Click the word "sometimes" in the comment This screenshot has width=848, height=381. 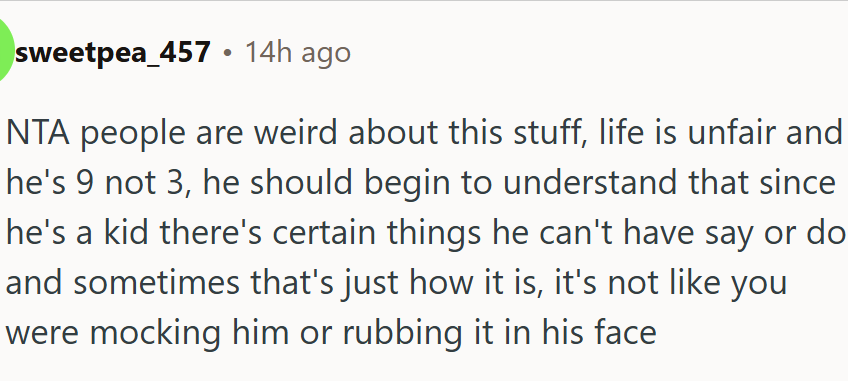tap(156, 283)
